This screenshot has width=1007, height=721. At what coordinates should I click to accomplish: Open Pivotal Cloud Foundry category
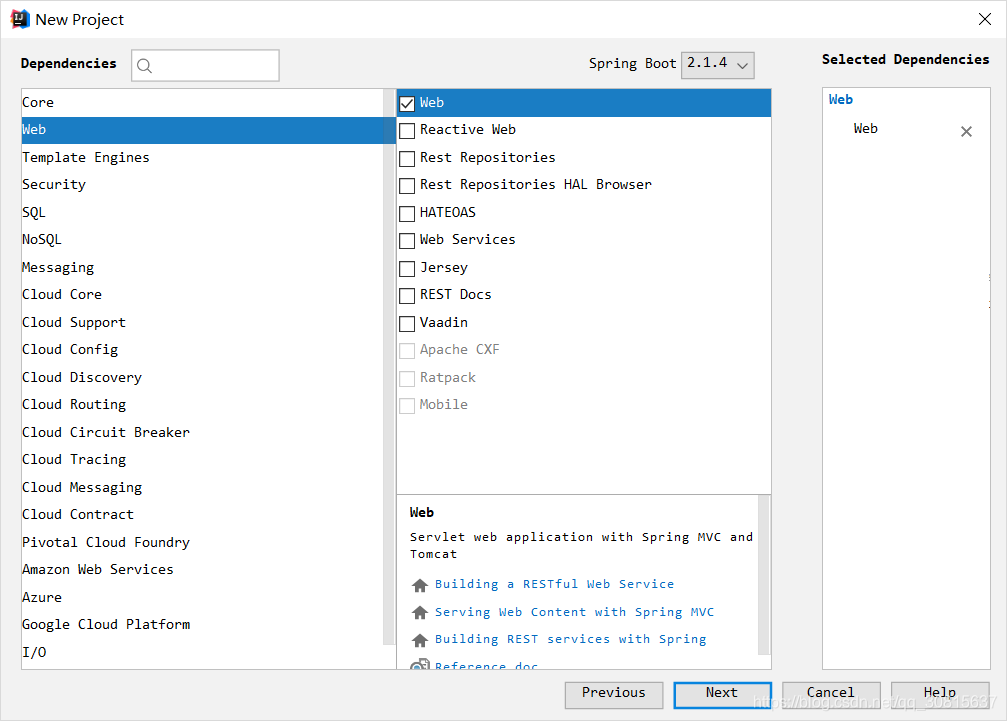202,543
